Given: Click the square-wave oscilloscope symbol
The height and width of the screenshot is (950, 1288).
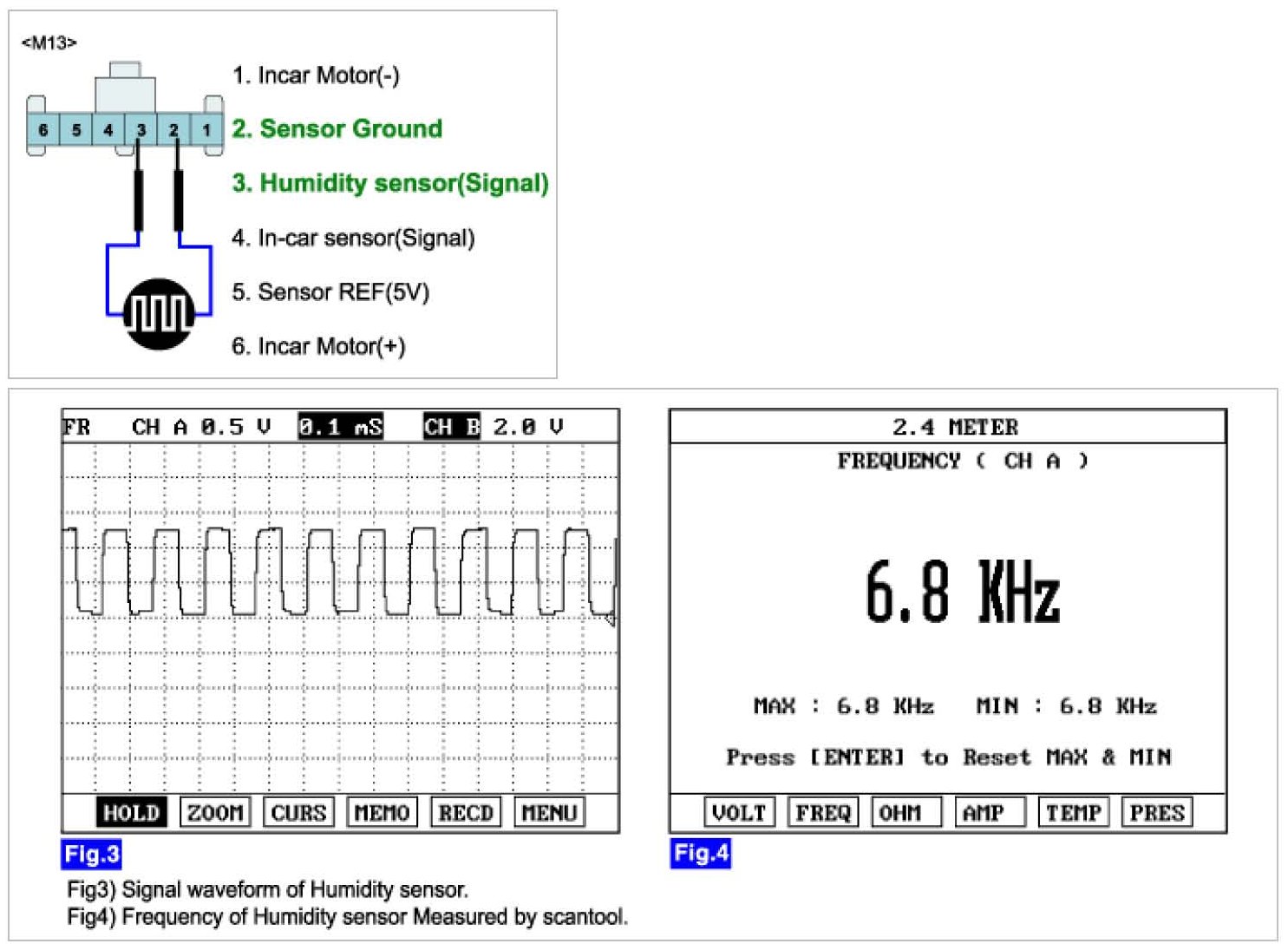Looking at the screenshot, I should [x=159, y=313].
